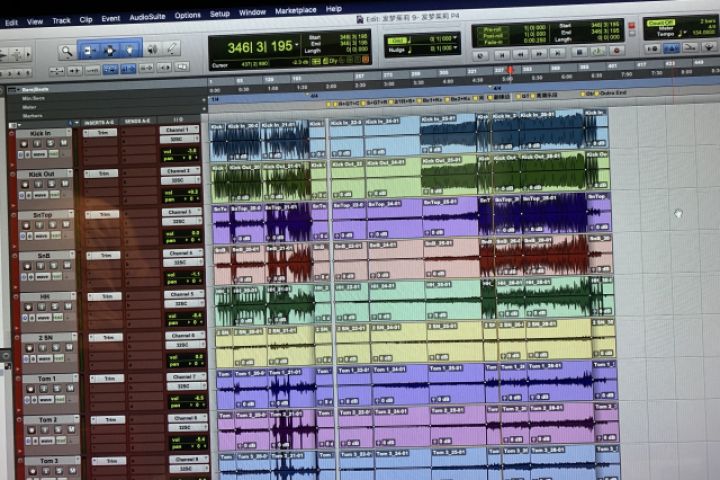
Task: Open the Marketplace menu
Action: tap(296, 11)
